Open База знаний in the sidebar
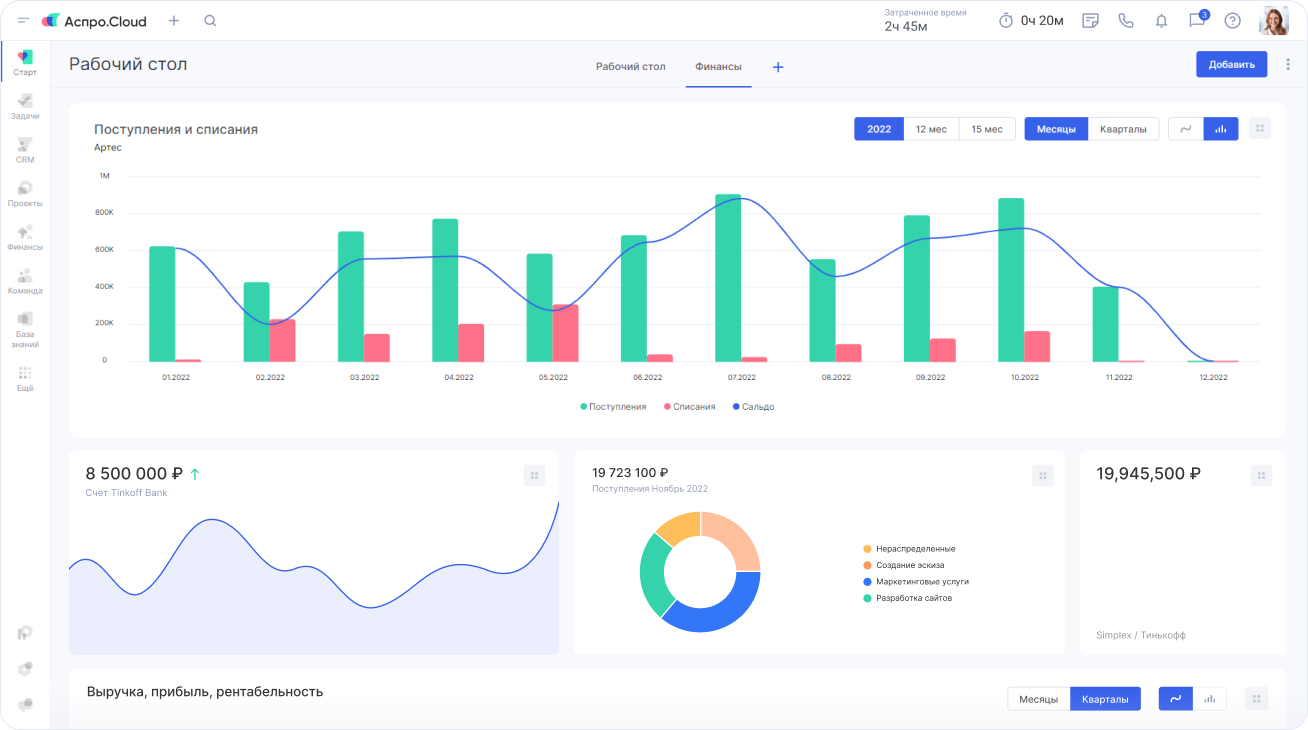The width and height of the screenshot is (1308, 730). click(x=25, y=329)
